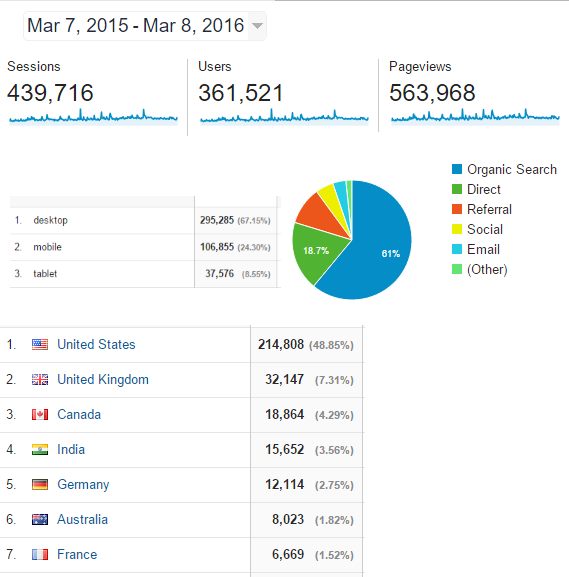The width and height of the screenshot is (569, 577).
Task: Click the Pageviews sparkline chart
Action: coord(475,117)
